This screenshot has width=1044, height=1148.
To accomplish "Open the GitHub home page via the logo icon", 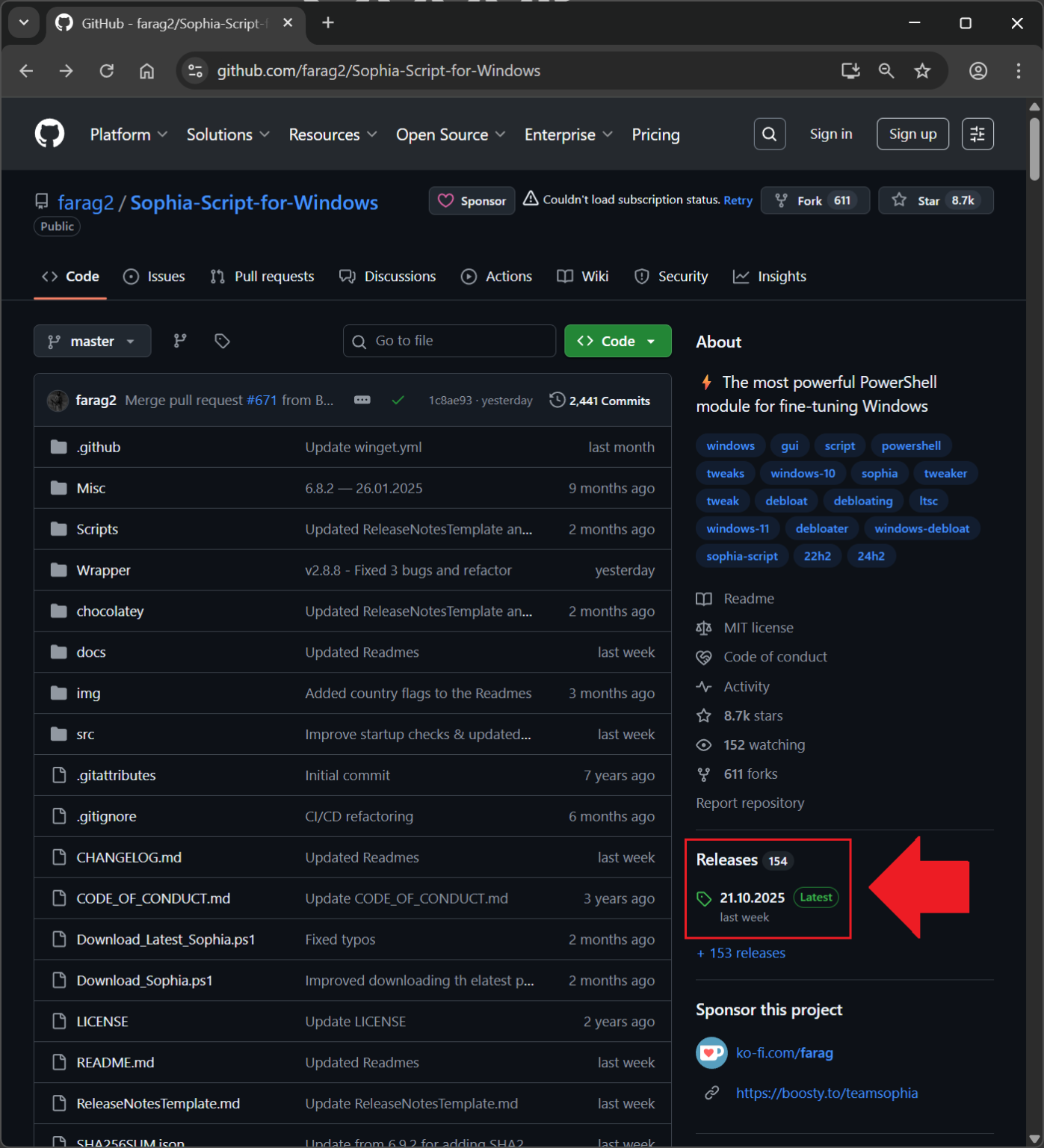I will pos(49,133).
